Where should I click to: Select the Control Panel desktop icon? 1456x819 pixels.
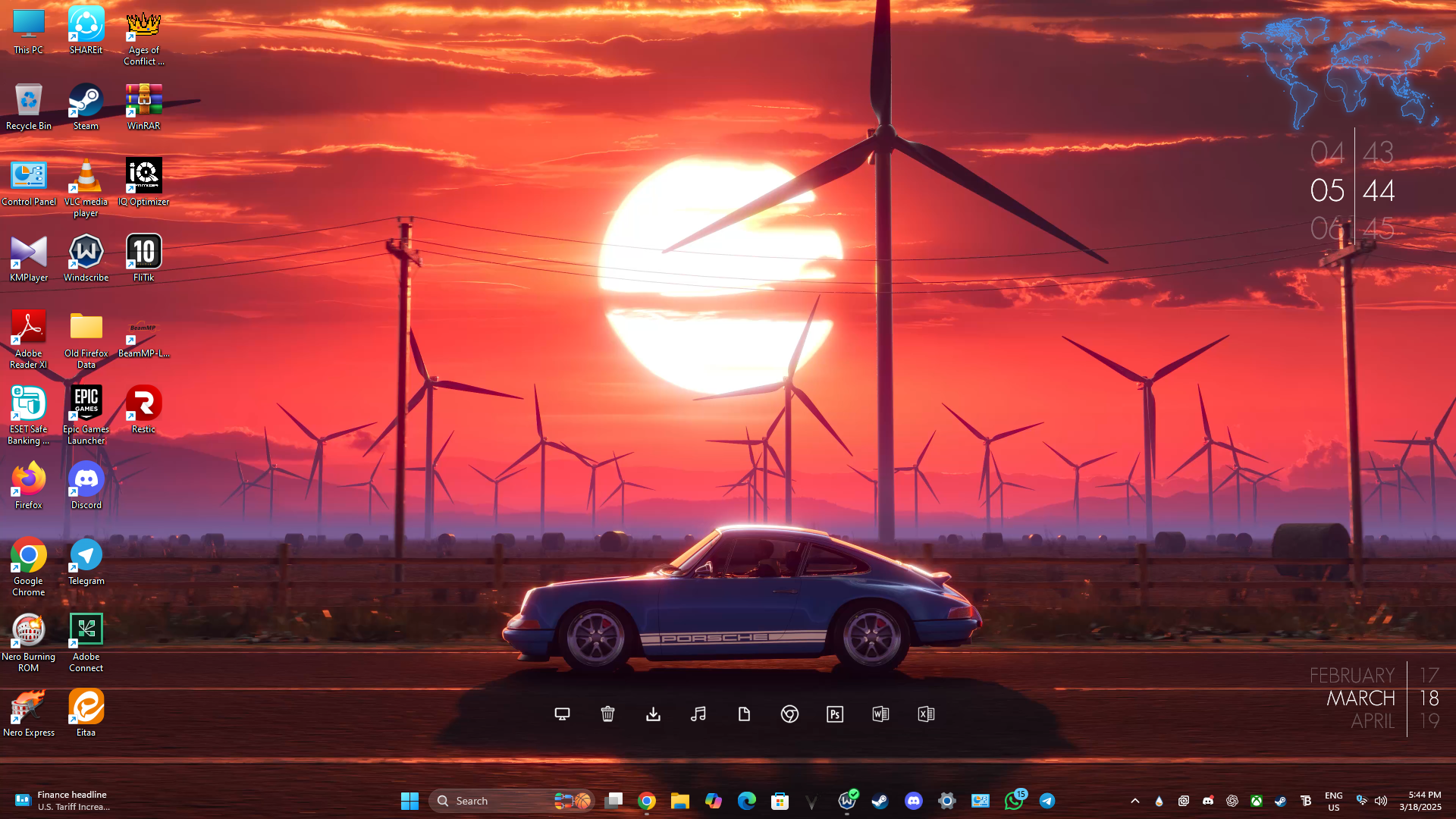click(29, 184)
